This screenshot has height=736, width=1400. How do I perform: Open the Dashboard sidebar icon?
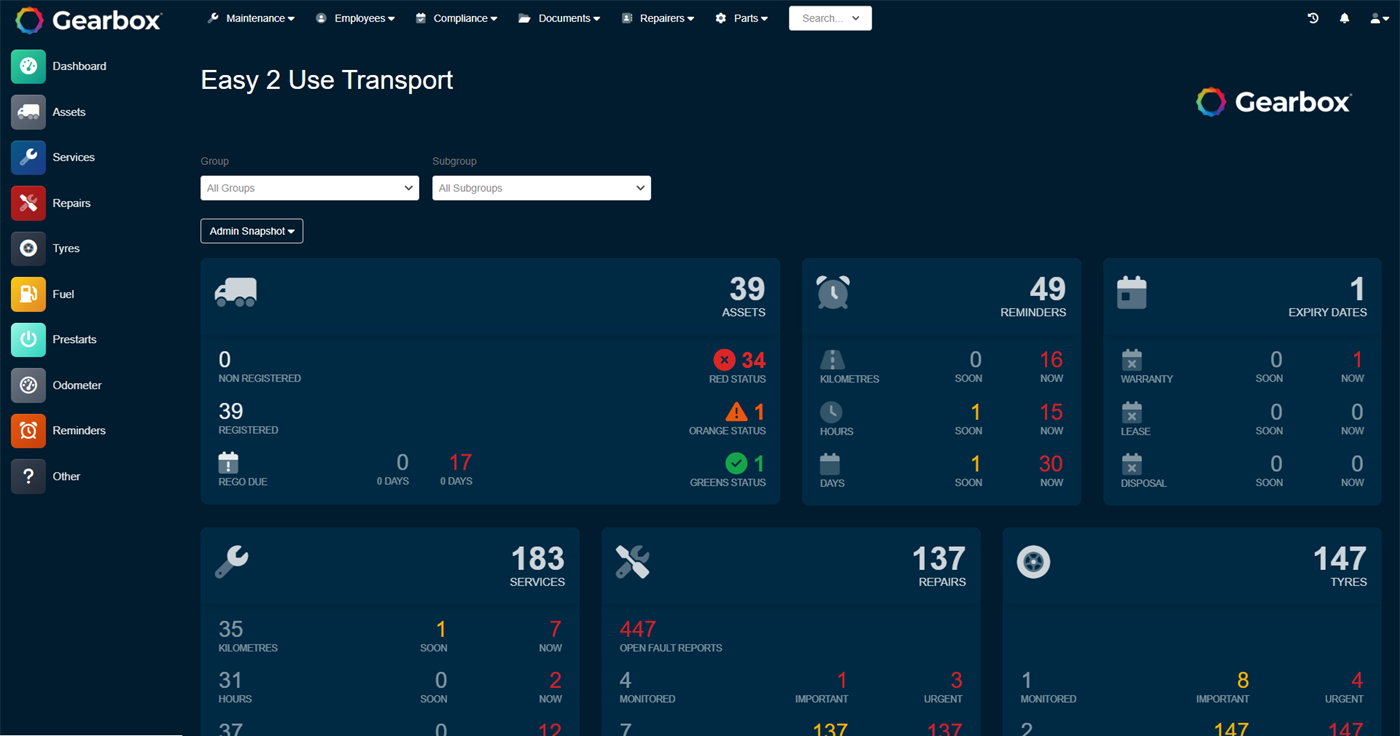coord(28,66)
